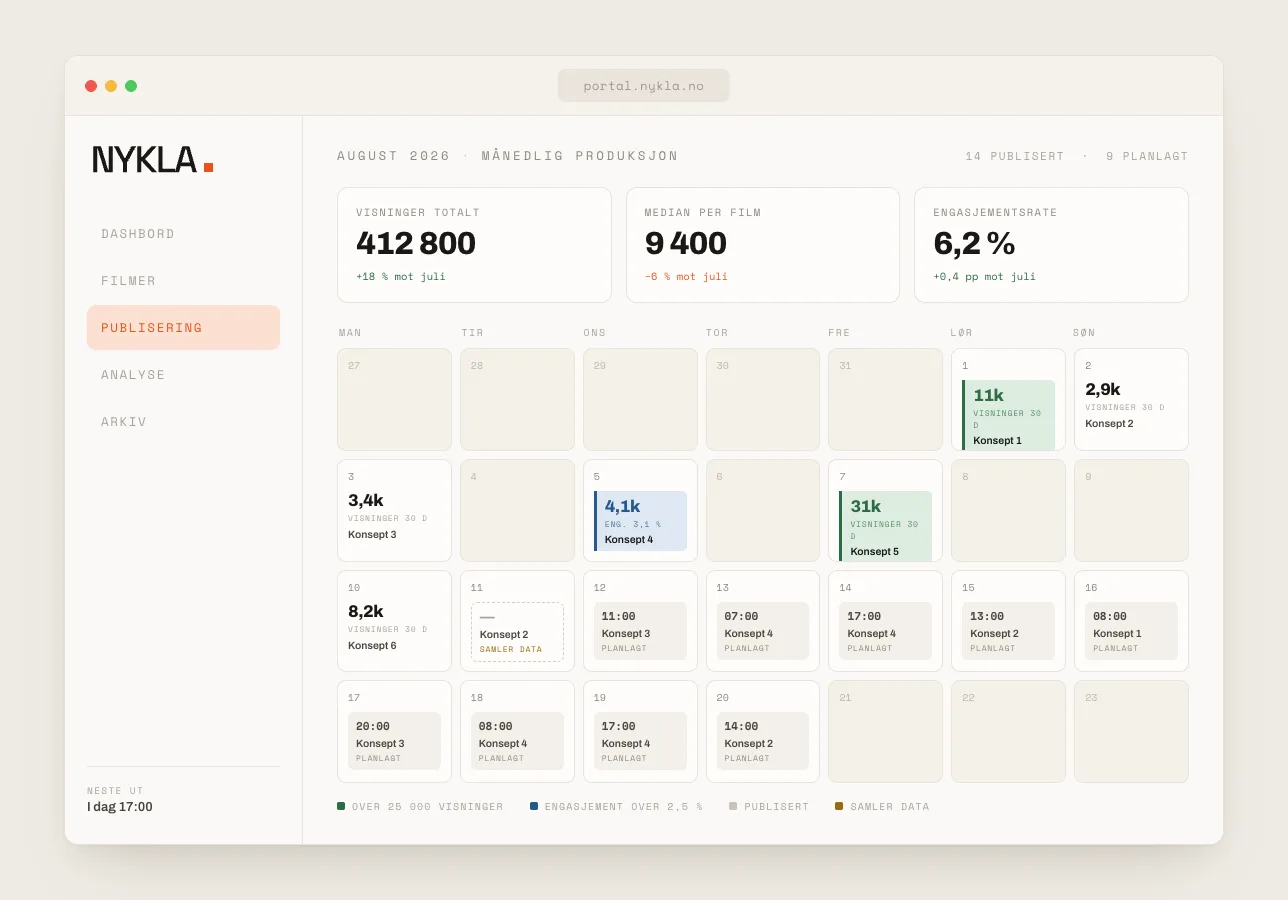Open the Konsept 2 Samler data entry on day 11
Screen dimensions: 1288x900
pyautogui.click(x=517, y=632)
